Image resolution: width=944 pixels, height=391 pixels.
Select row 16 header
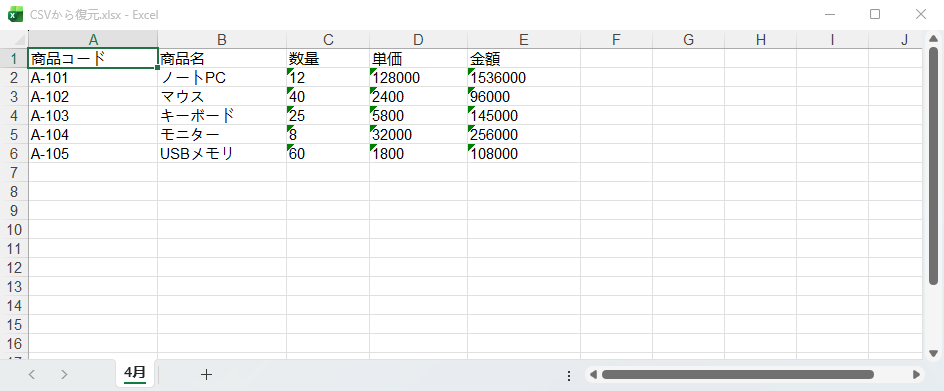tap(14, 343)
